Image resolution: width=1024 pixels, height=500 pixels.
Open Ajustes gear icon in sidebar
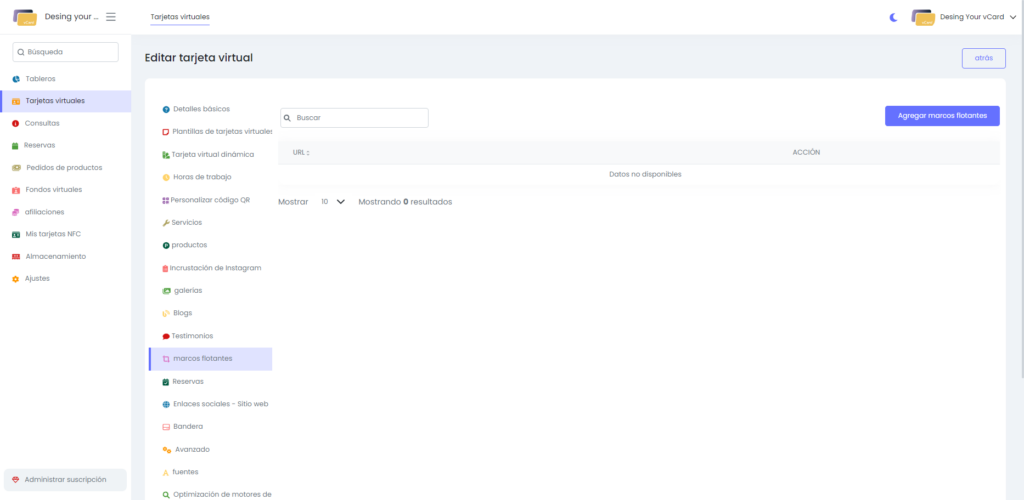16,279
